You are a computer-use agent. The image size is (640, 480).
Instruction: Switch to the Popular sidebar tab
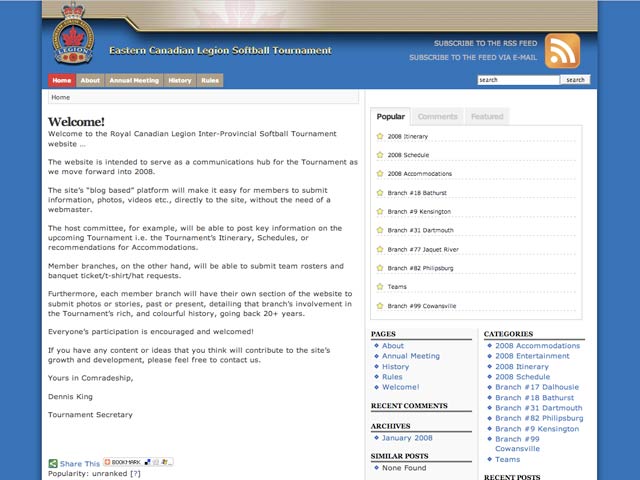tap(391, 116)
